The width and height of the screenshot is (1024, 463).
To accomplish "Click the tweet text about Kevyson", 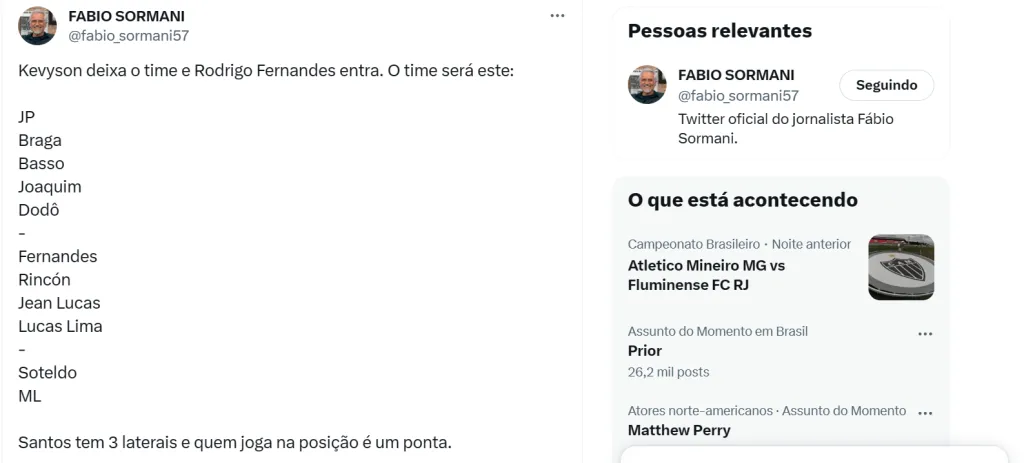I will (x=265, y=73).
